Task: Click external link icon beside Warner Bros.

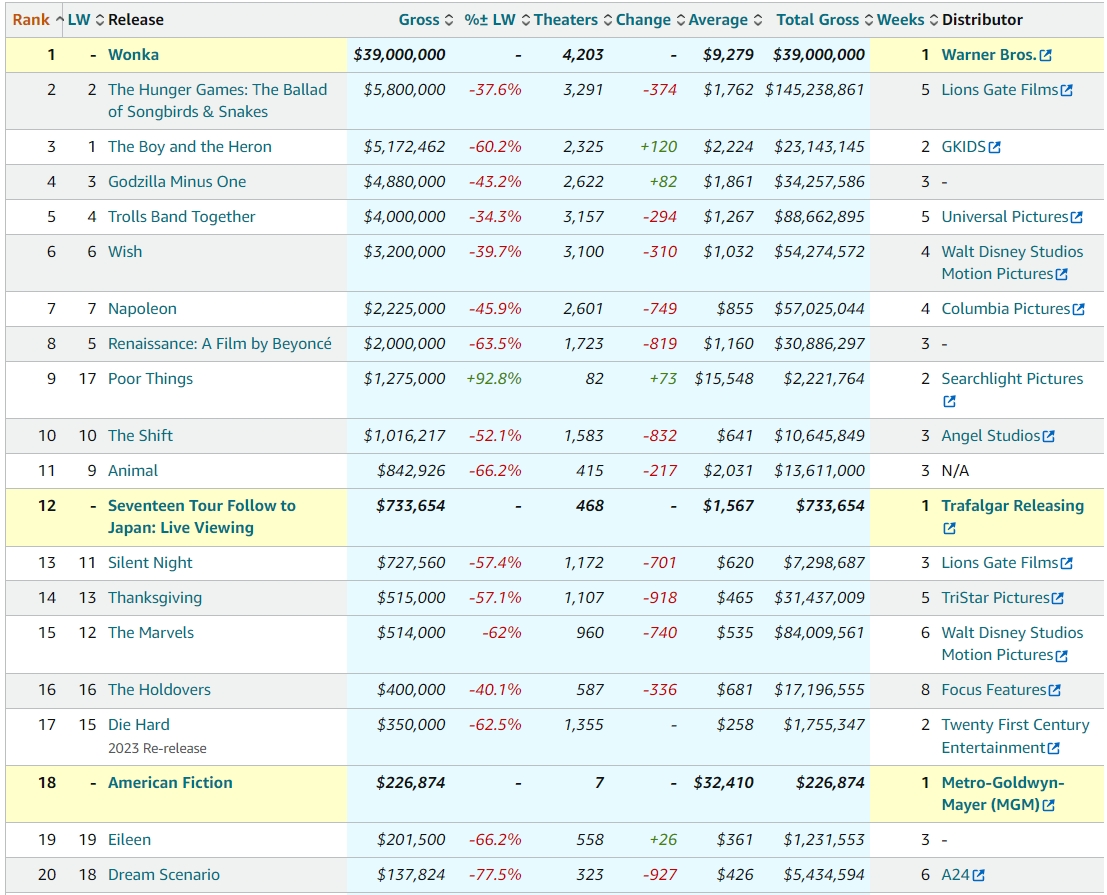Action: [1046, 55]
